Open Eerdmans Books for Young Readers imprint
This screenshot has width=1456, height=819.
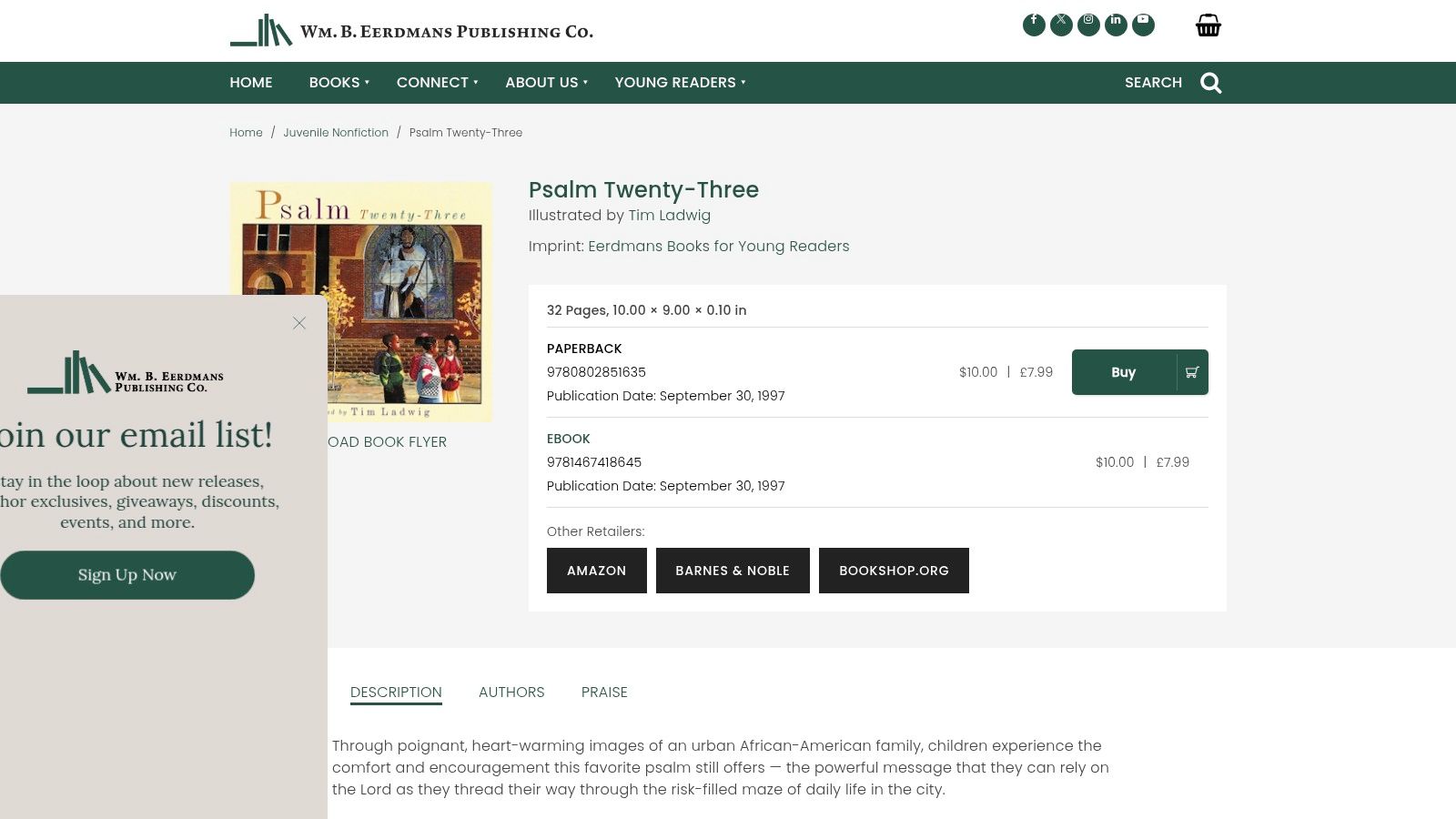point(718,247)
